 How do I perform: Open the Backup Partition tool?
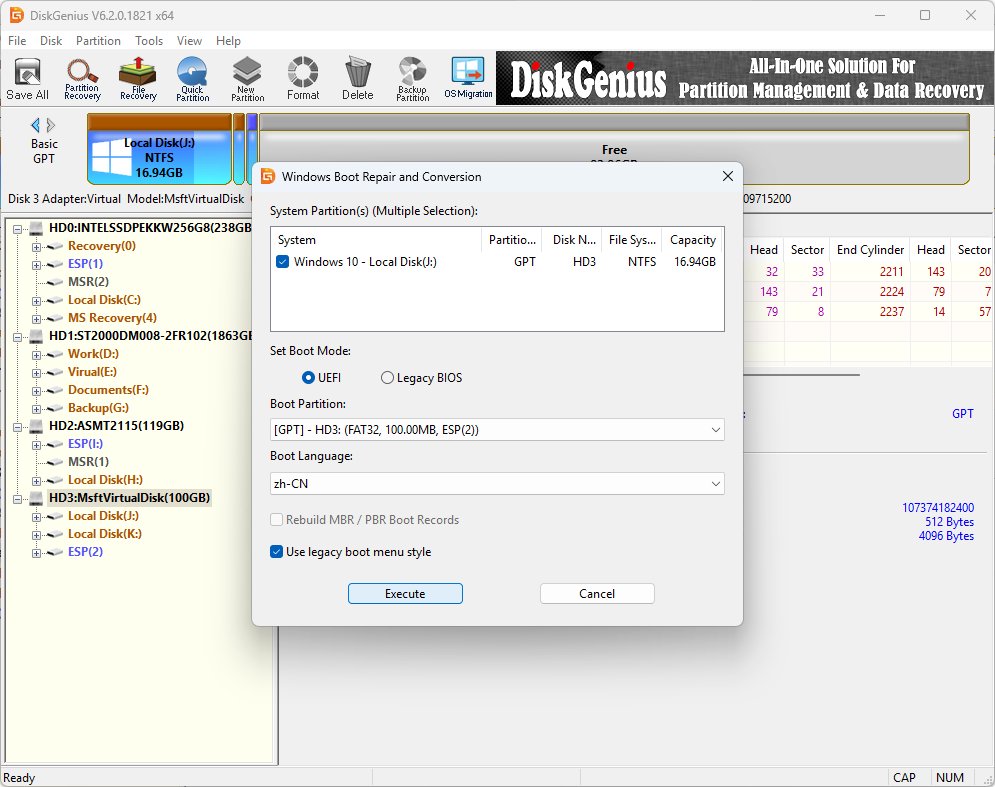point(412,79)
